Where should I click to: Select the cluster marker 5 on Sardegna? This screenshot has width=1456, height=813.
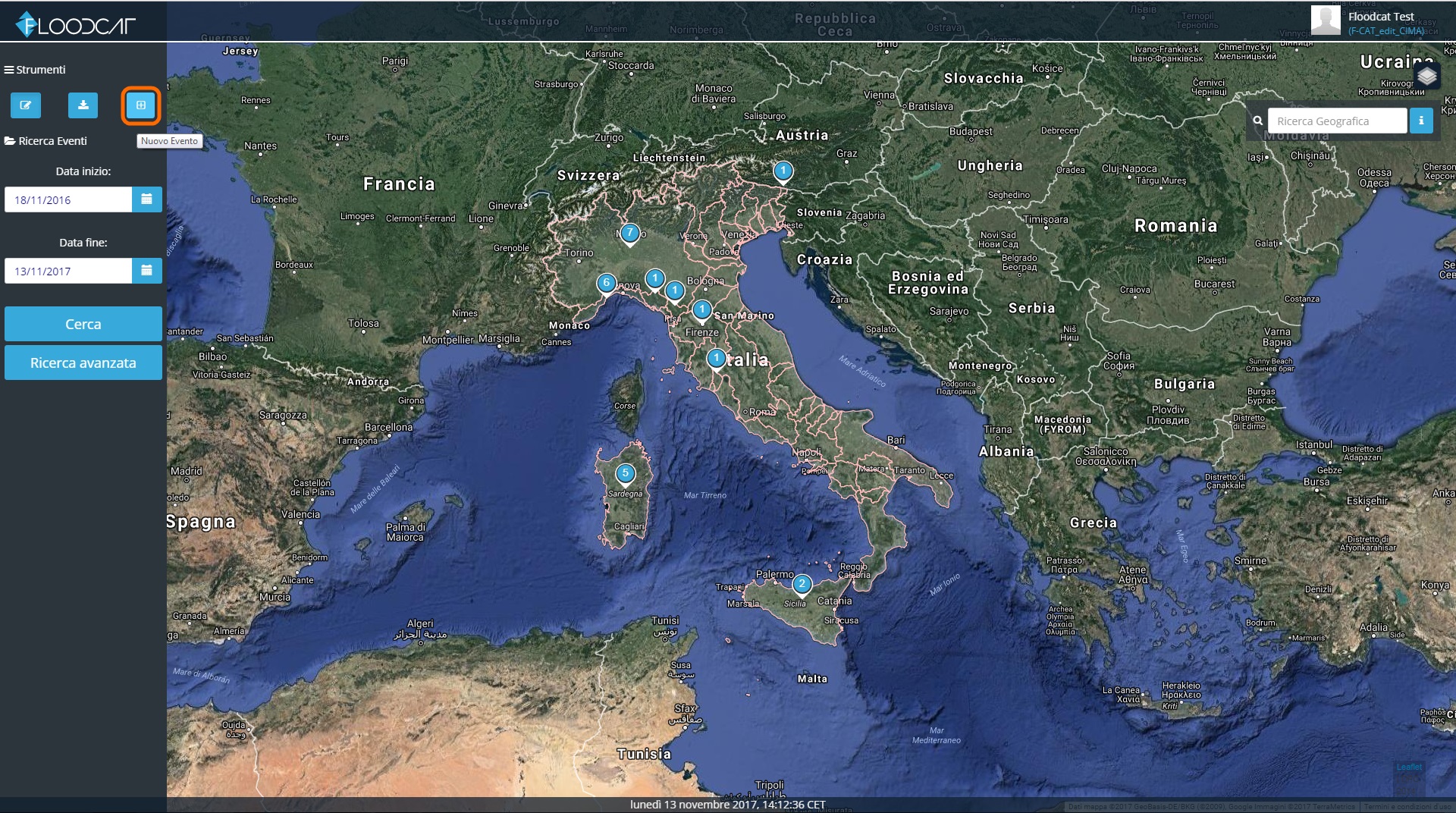(625, 474)
